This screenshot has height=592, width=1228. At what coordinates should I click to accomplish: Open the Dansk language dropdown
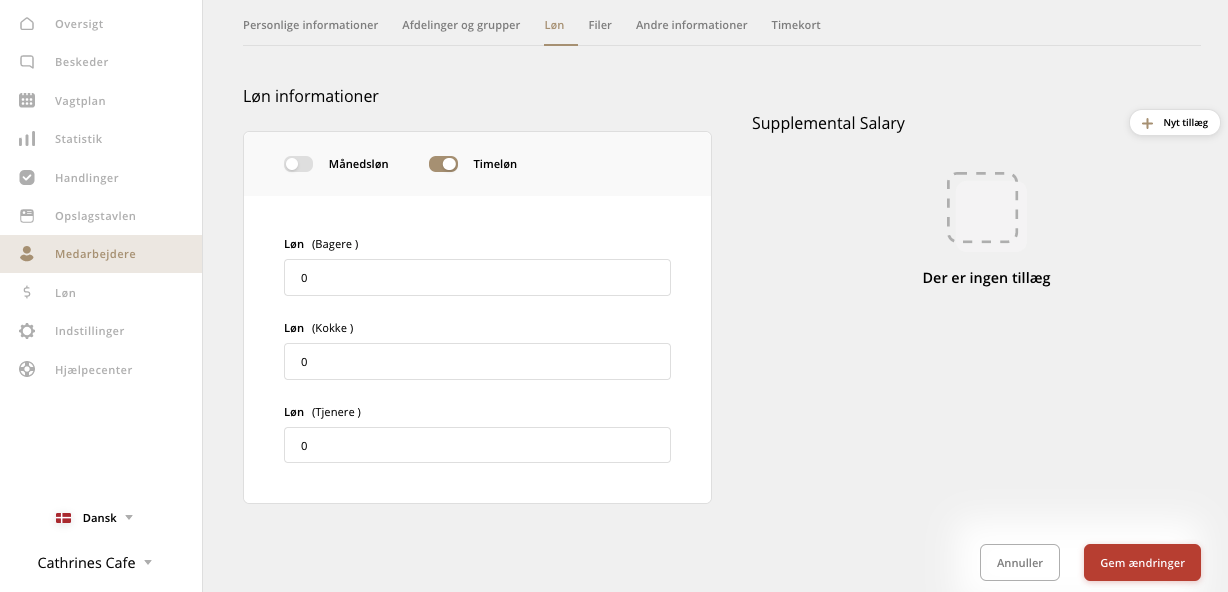(94, 518)
